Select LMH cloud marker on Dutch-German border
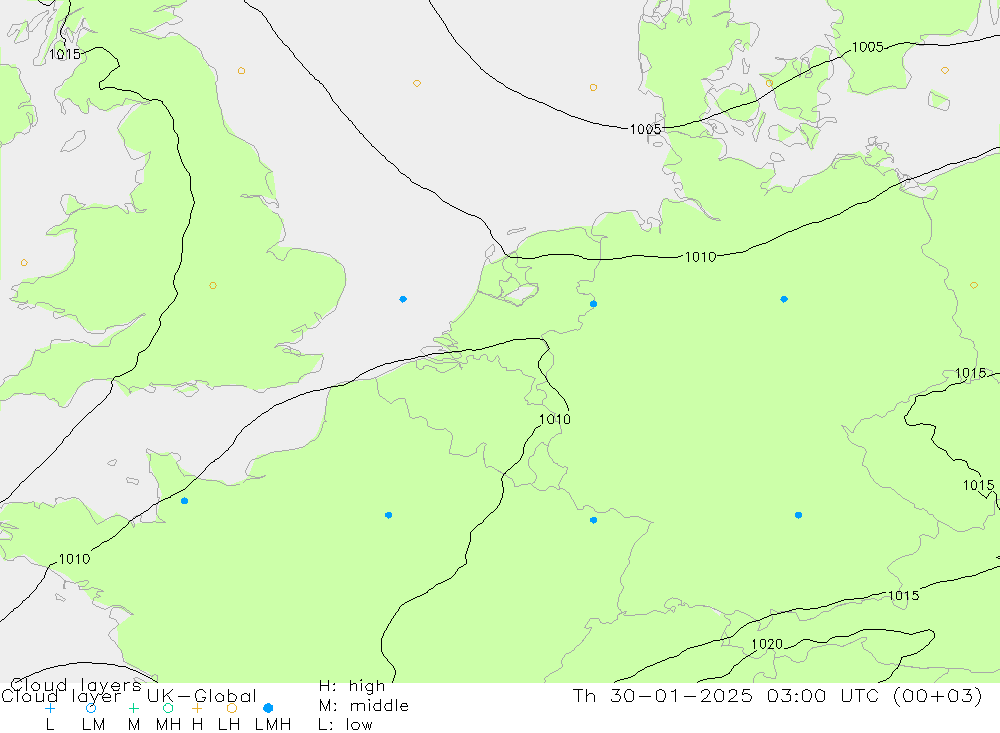This screenshot has height=733, width=1000. point(594,304)
